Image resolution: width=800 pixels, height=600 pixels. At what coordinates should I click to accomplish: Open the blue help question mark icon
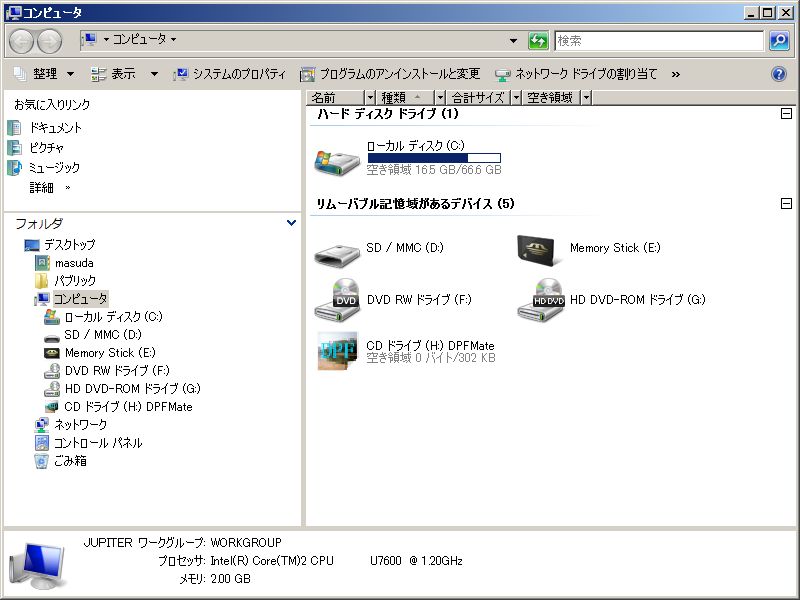click(779, 74)
